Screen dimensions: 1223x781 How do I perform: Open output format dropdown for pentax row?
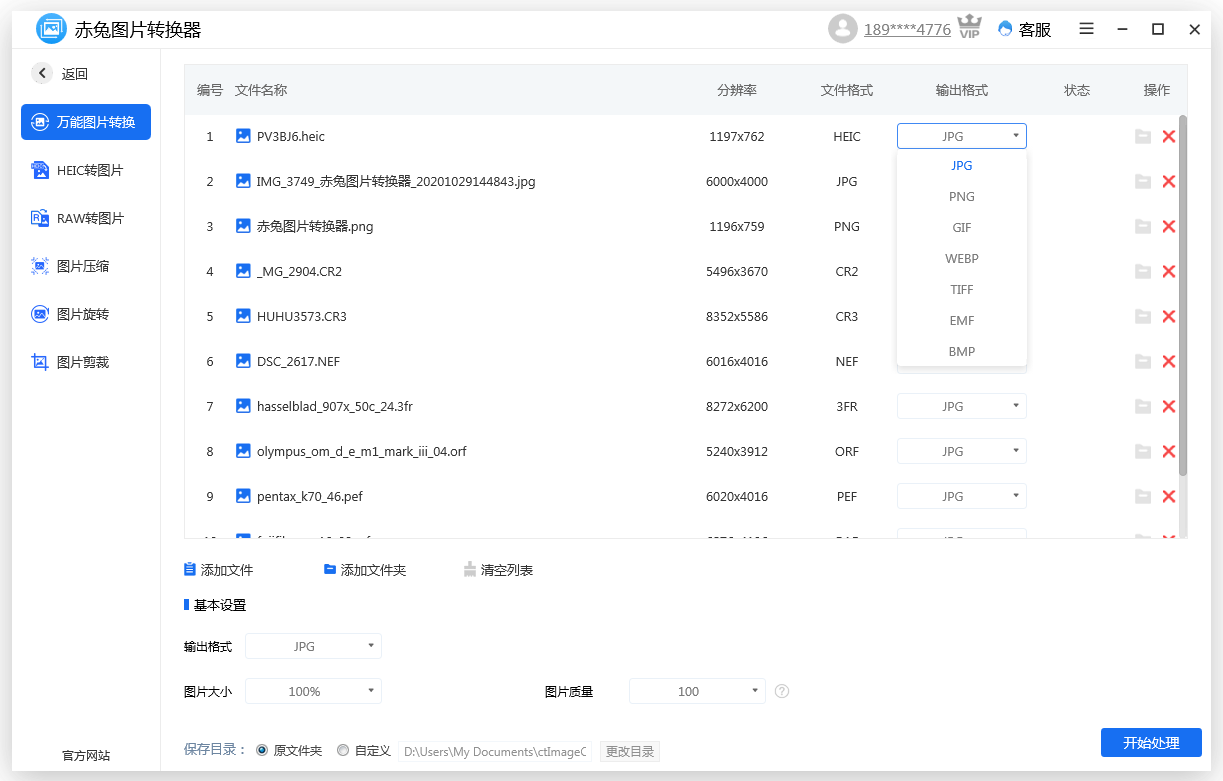(962, 496)
